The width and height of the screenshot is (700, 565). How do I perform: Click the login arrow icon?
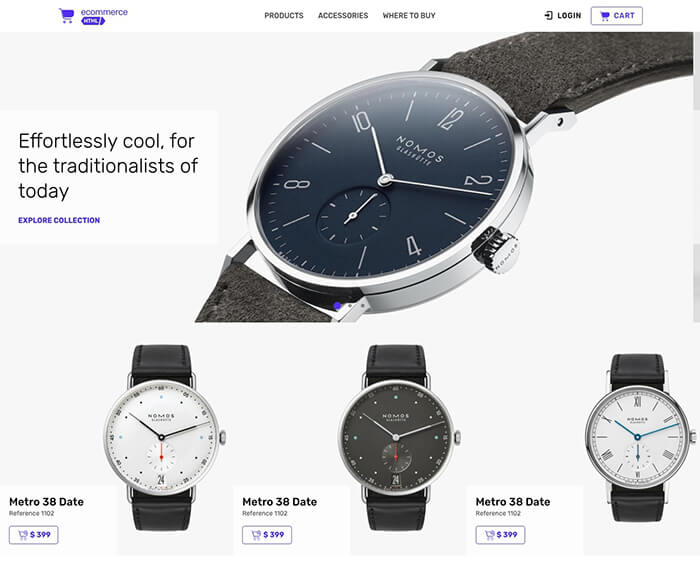point(549,16)
